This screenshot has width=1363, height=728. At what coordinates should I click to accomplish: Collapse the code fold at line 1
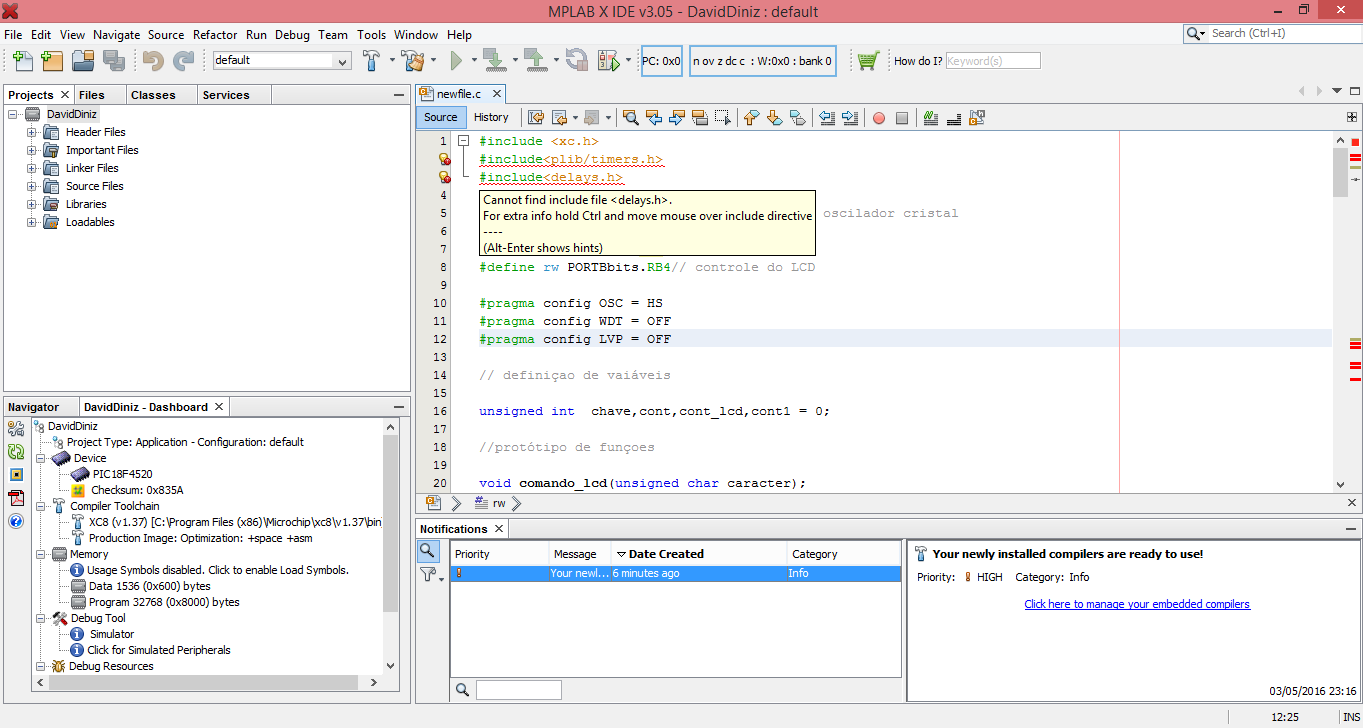click(x=463, y=142)
